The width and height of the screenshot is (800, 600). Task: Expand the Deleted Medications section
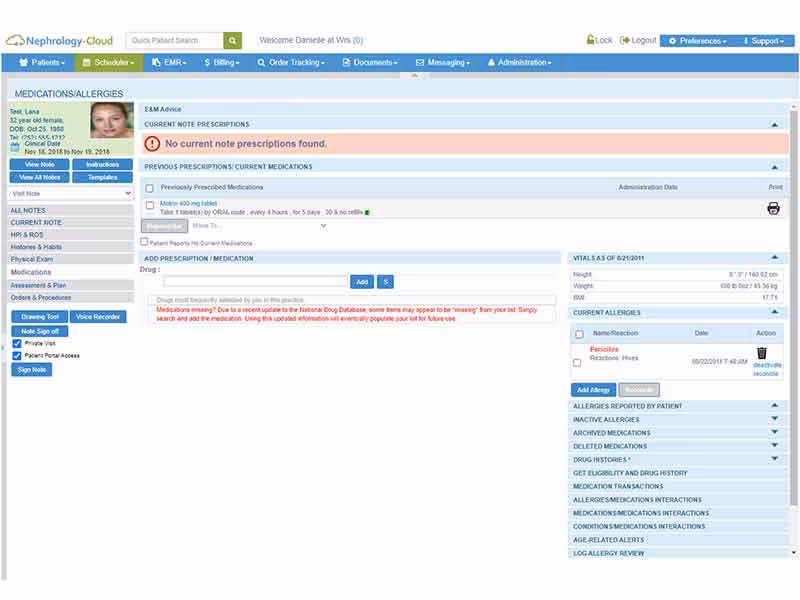tap(774, 445)
